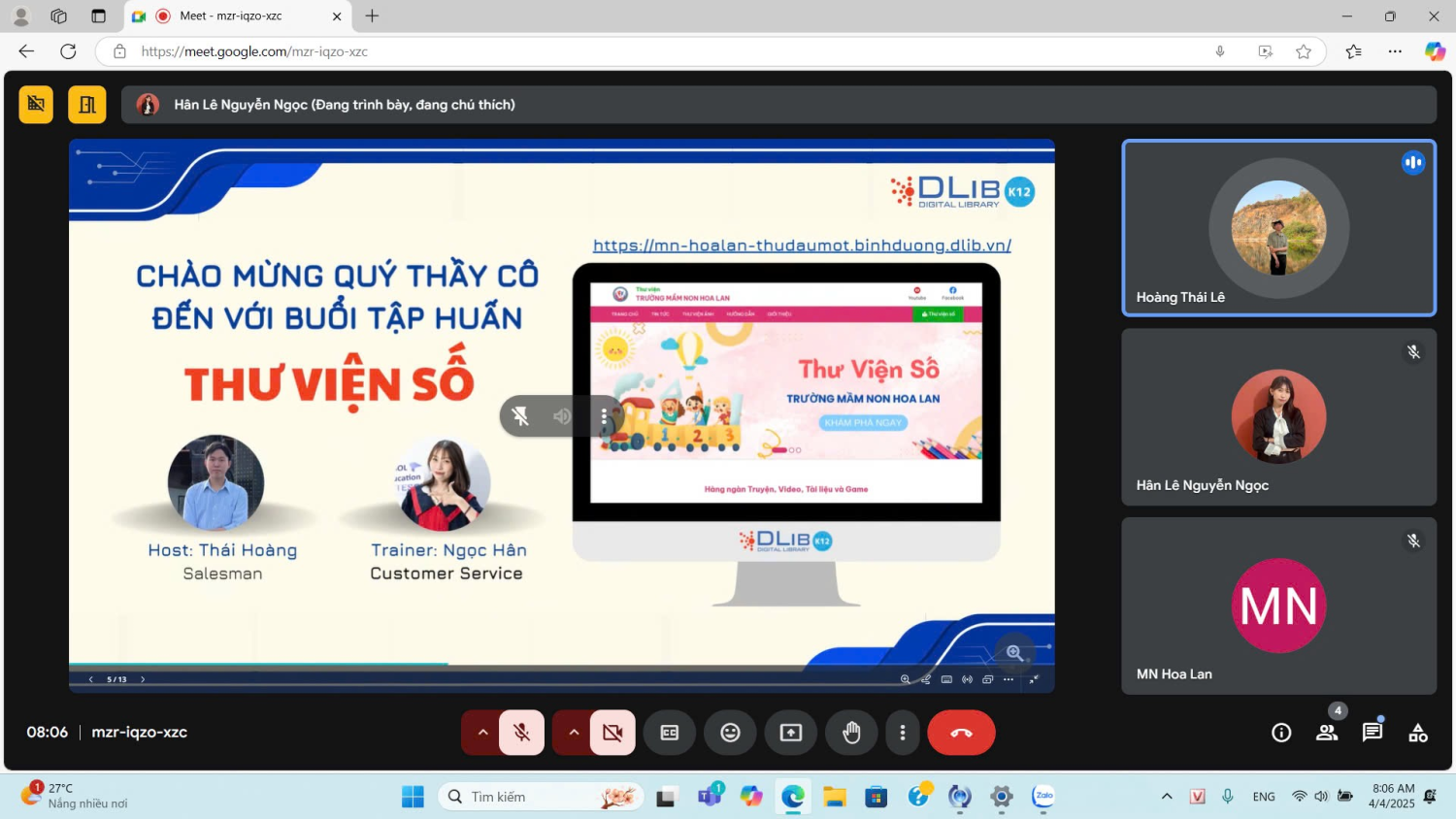Go to the next slide
The height and width of the screenshot is (819, 1456).
click(x=143, y=679)
